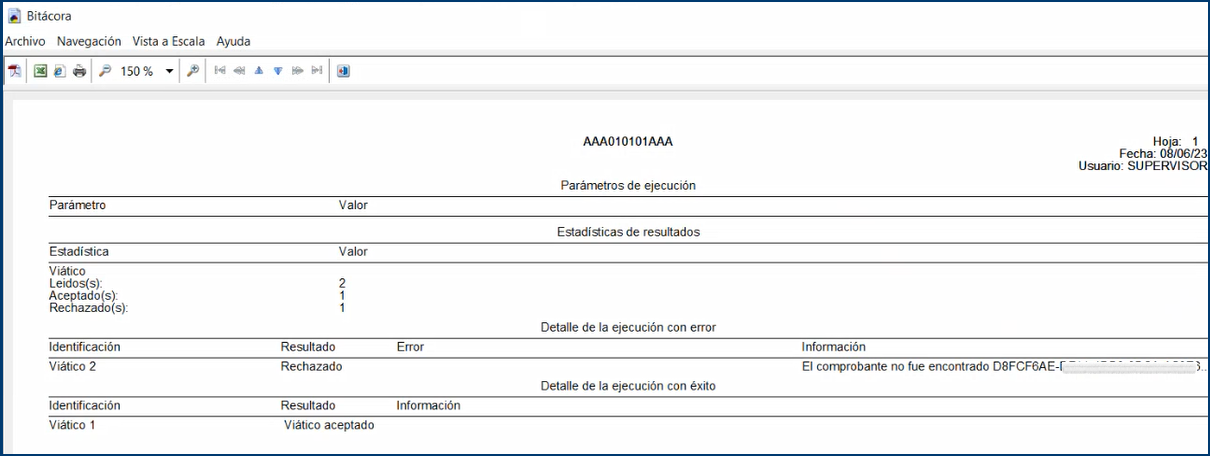
Task: Click the zoom-in magnifier icon
Action: coord(193,71)
